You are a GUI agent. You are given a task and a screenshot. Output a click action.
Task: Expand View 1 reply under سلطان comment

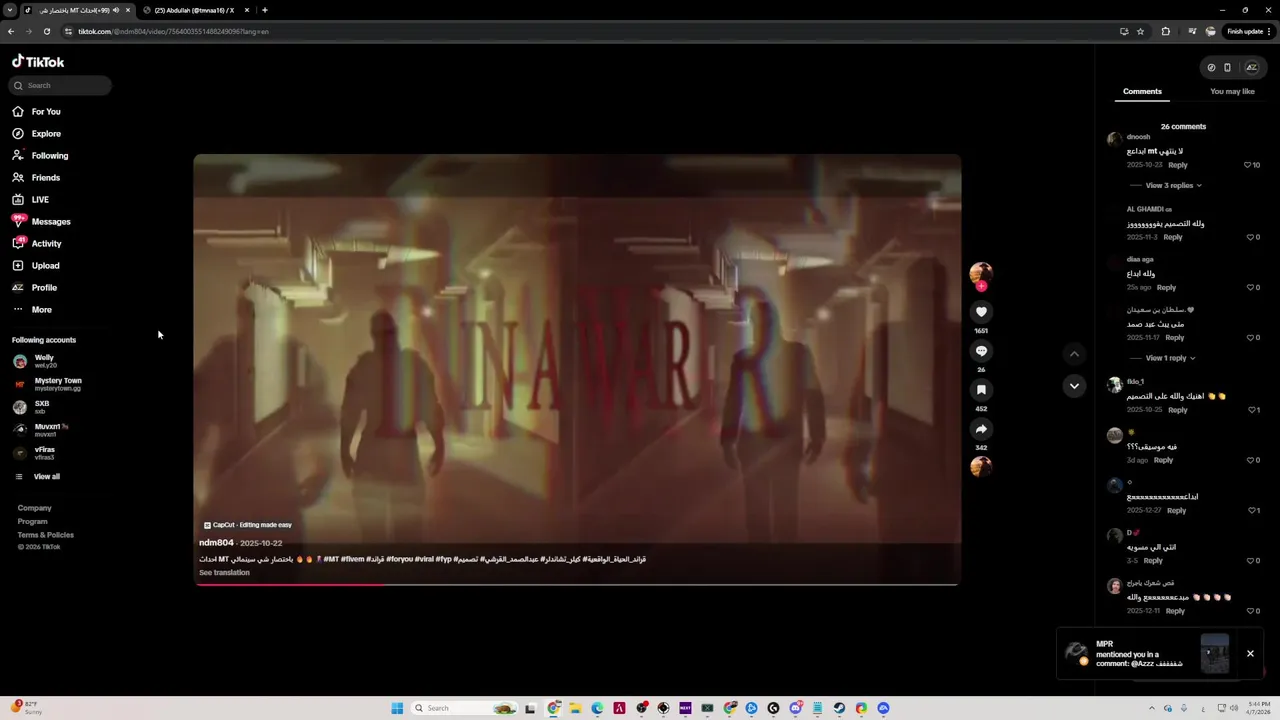pyautogui.click(x=1170, y=358)
